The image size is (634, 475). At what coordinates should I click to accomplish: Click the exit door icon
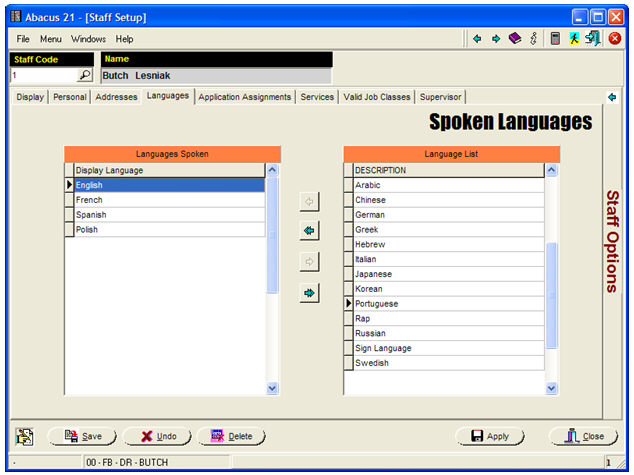[x=593, y=39]
